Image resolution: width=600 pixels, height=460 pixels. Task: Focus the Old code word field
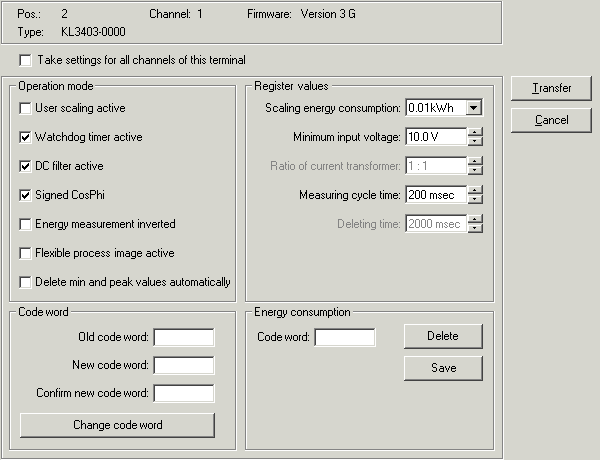point(184,337)
